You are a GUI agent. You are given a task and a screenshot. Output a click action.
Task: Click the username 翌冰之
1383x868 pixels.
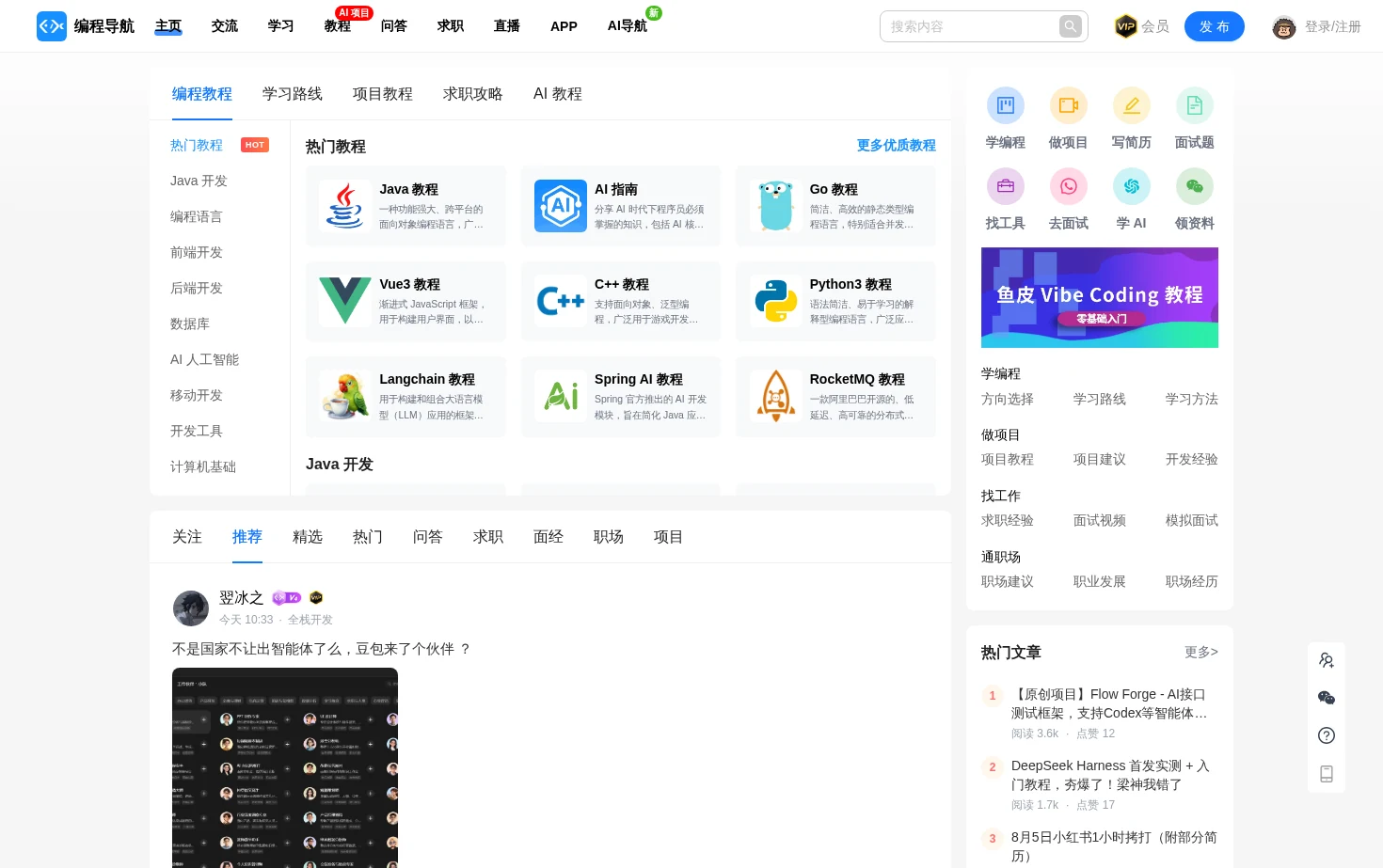(x=241, y=598)
